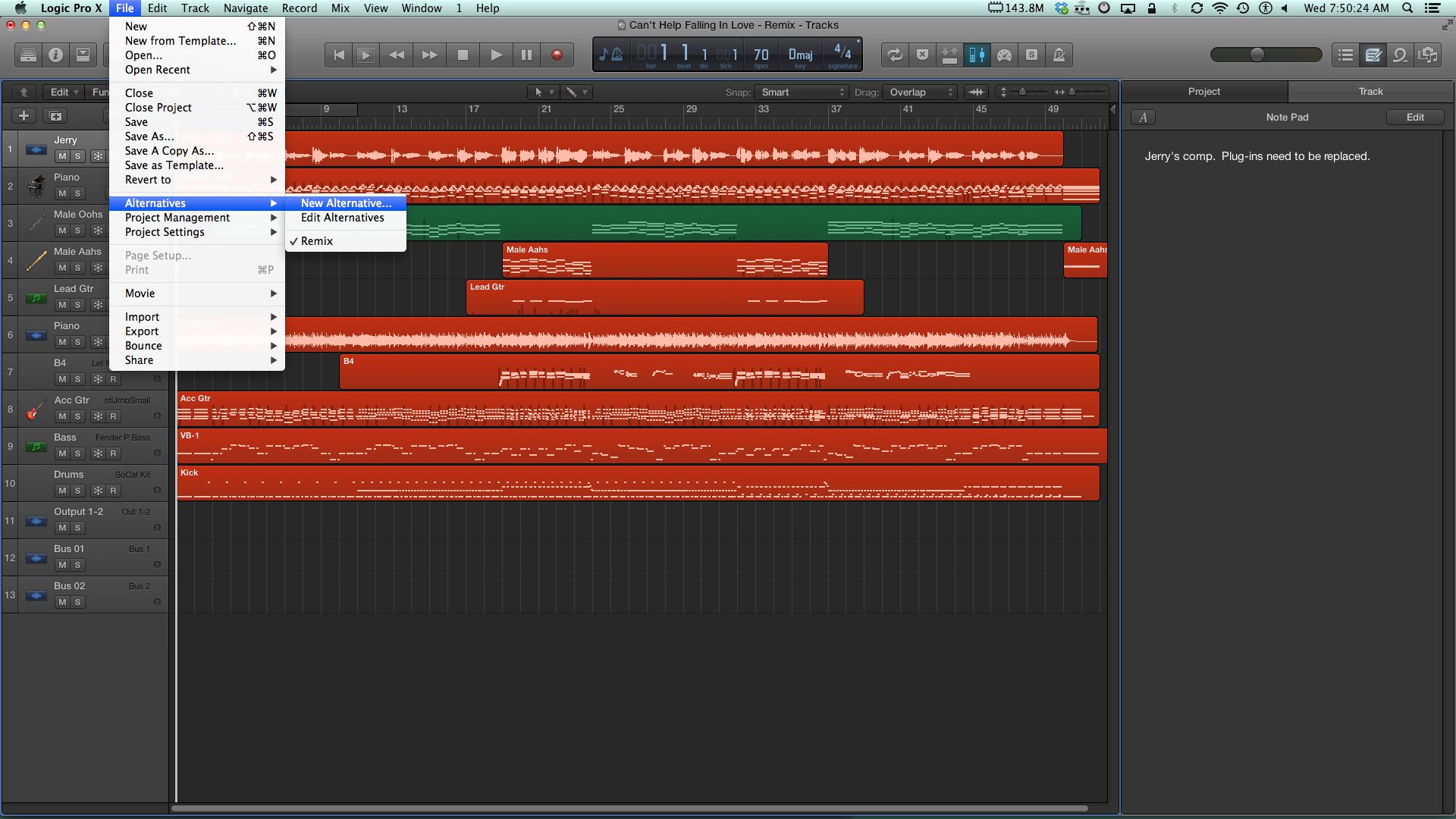Stop playback with the Stop button
This screenshot has width=1456, height=819.
(463, 55)
